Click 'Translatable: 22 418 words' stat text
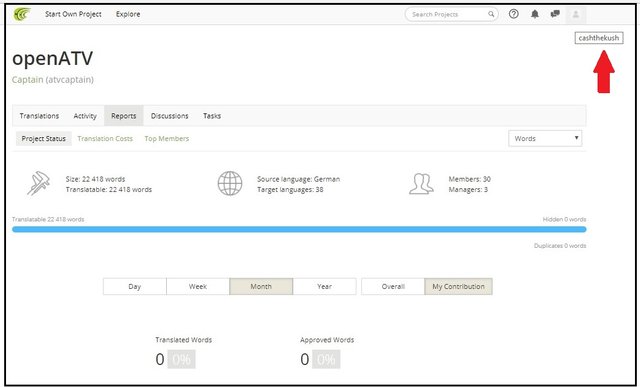The height and width of the screenshot is (387, 640). (109, 190)
